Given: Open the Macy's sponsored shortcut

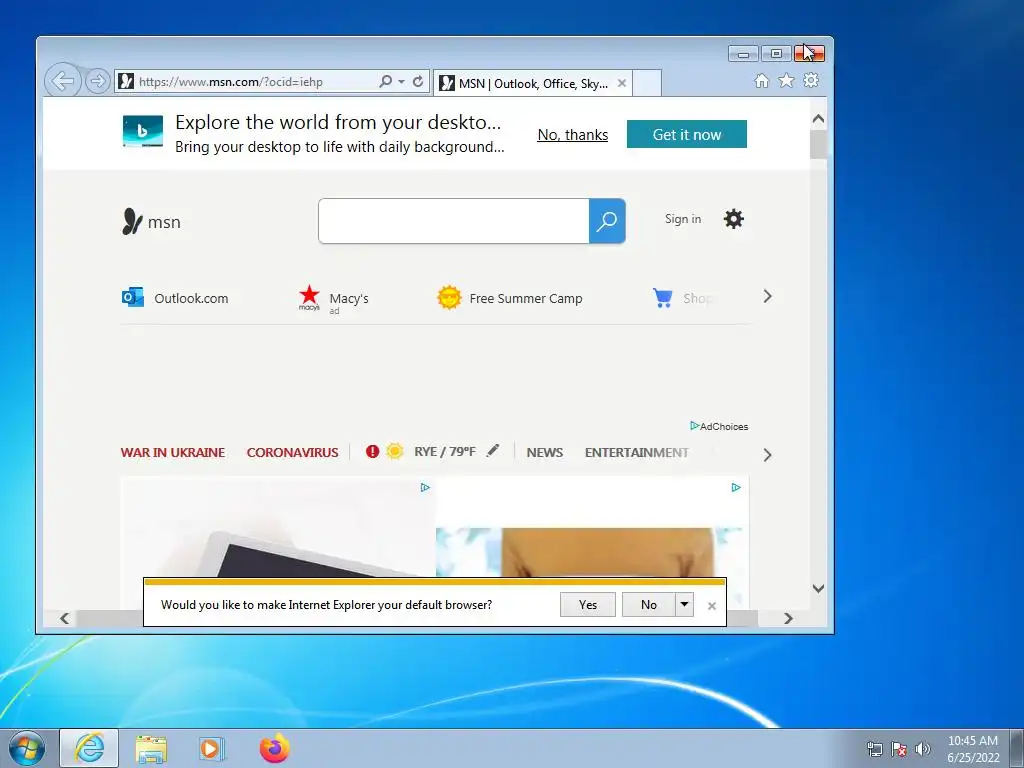Looking at the screenshot, I should click(333, 299).
